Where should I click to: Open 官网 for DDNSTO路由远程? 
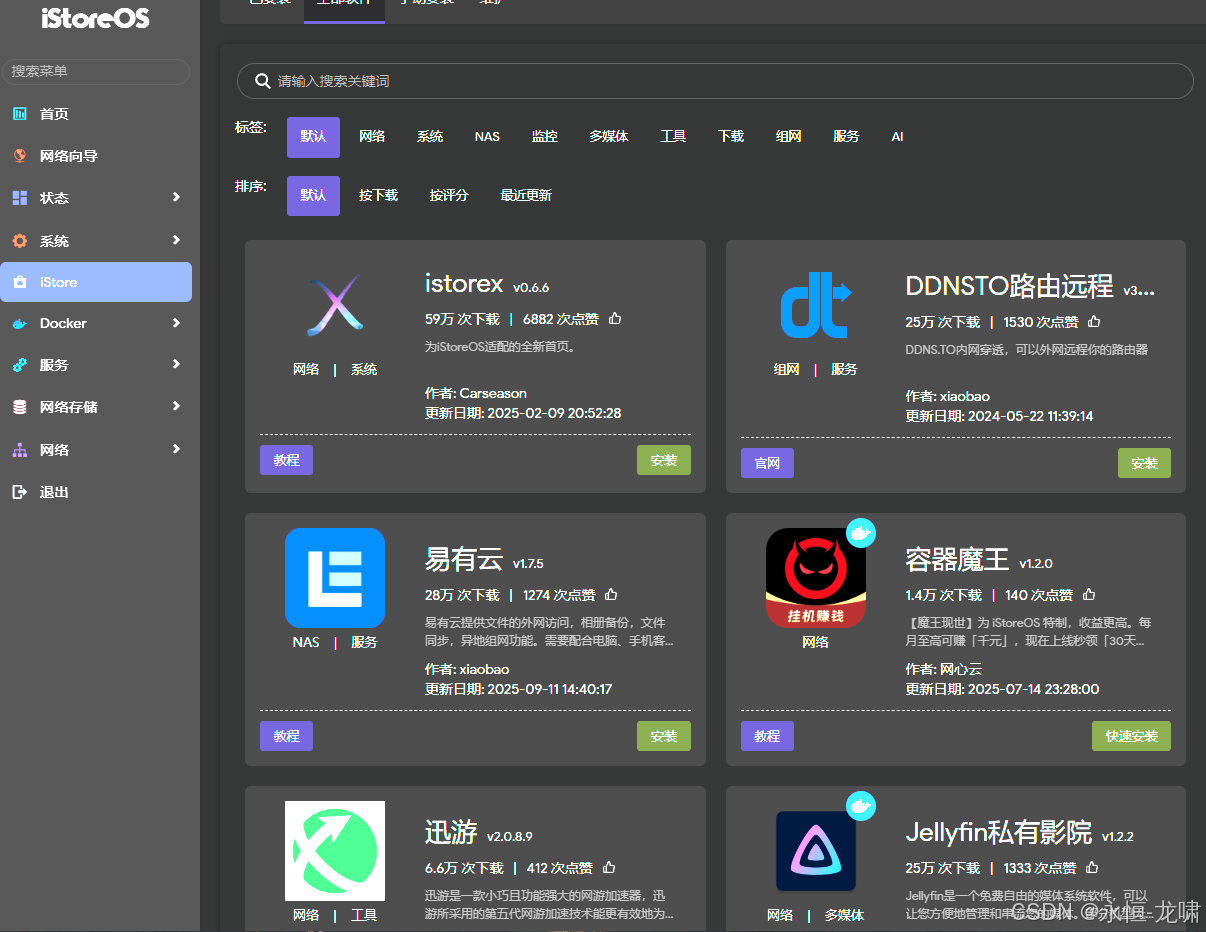click(767, 463)
